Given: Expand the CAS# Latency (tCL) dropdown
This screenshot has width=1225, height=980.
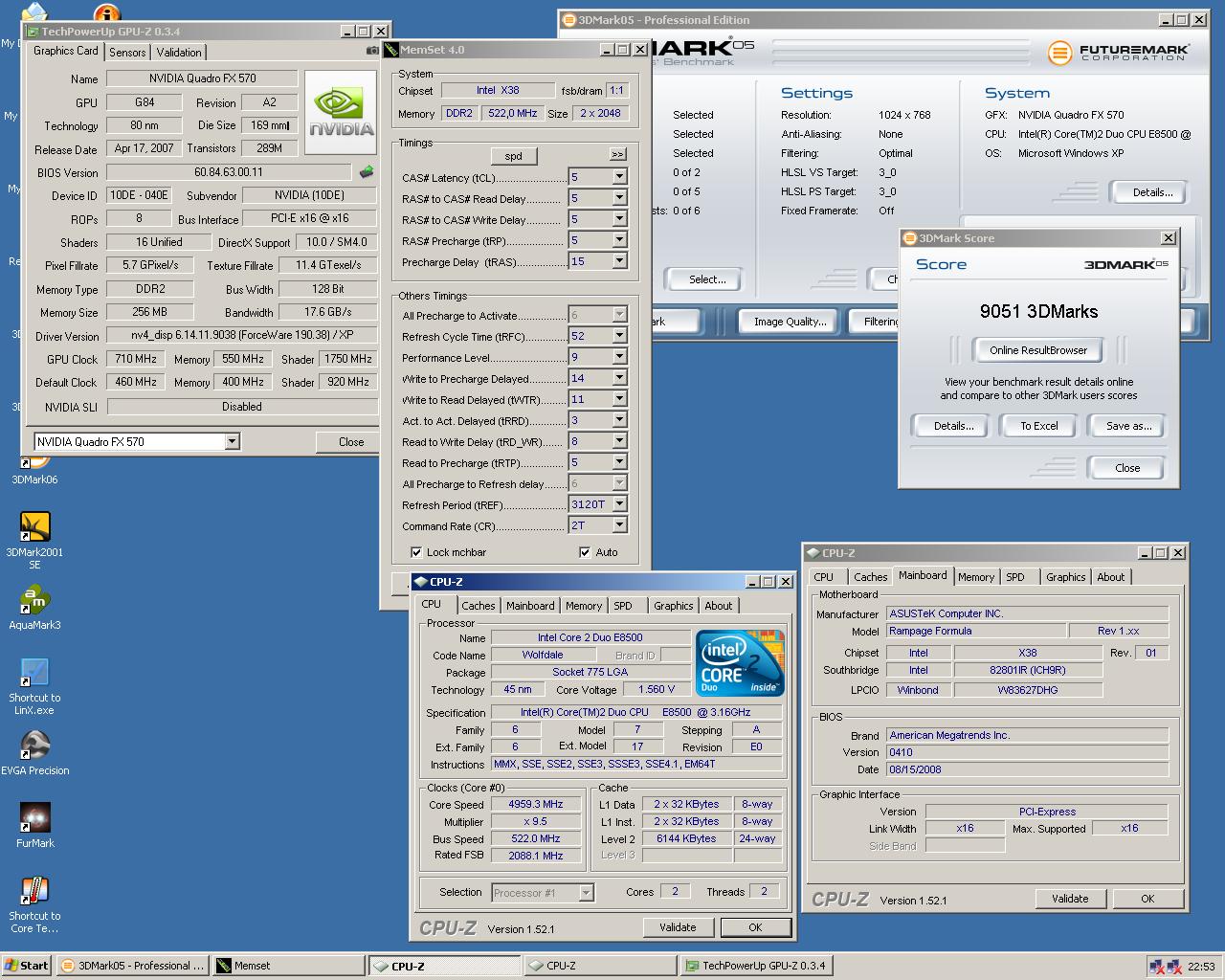Looking at the screenshot, I should [619, 177].
